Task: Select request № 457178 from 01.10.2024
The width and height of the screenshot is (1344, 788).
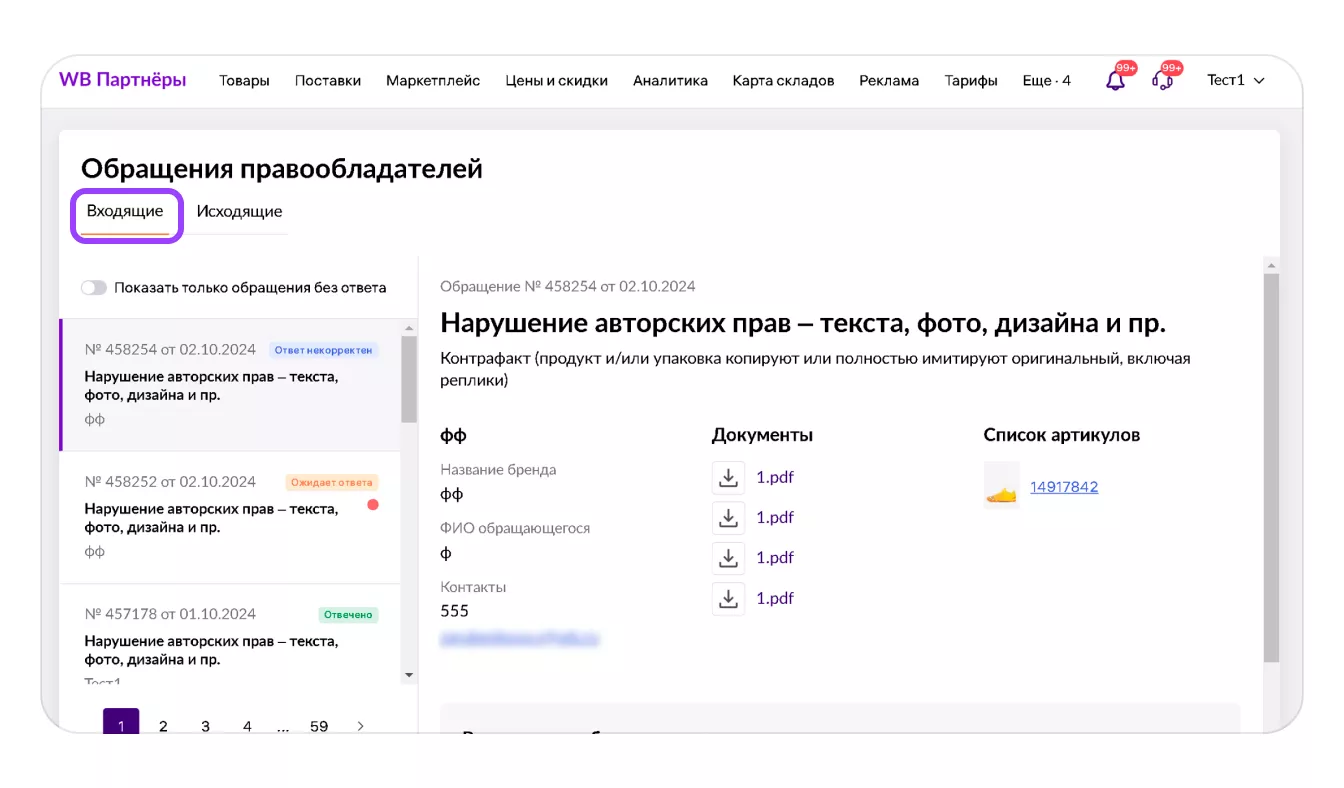Action: click(x=230, y=636)
